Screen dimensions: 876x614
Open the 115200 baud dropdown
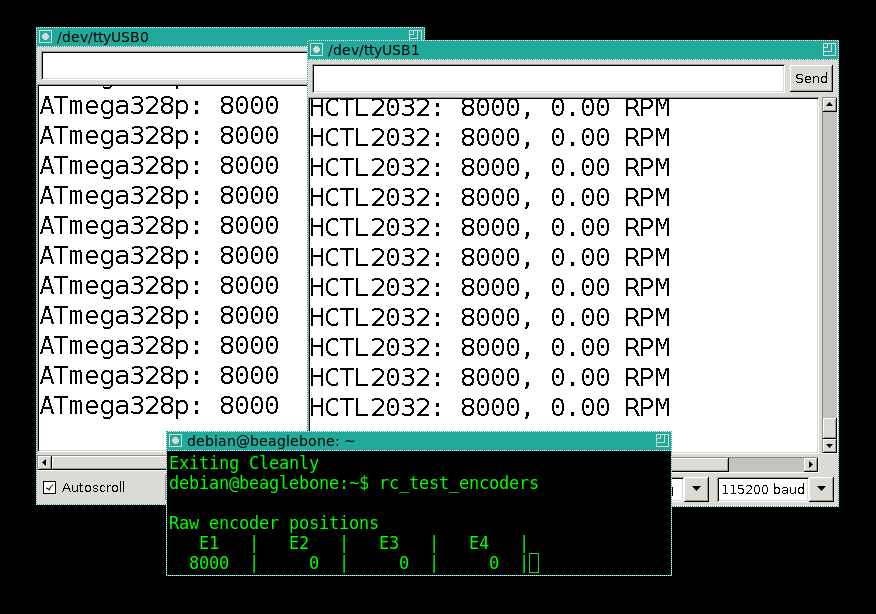tap(821, 489)
